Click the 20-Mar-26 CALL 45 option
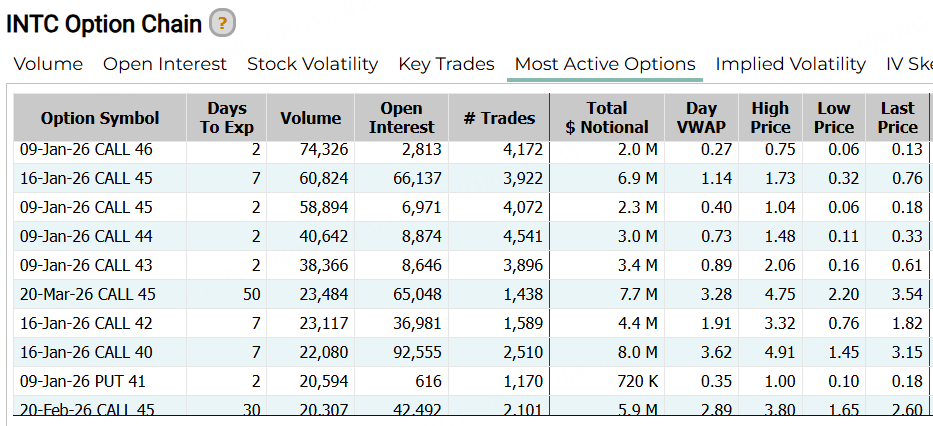Image resolution: width=933 pixels, height=426 pixels. coord(89,295)
